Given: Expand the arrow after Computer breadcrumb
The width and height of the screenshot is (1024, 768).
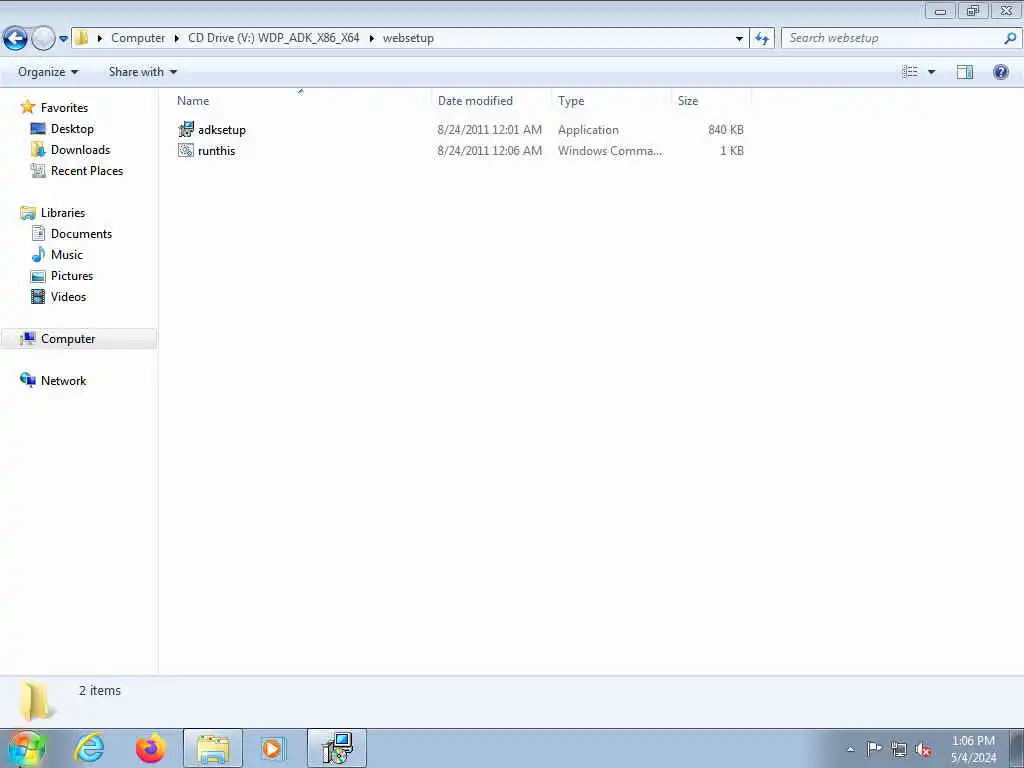Looking at the screenshot, I should pos(177,38).
